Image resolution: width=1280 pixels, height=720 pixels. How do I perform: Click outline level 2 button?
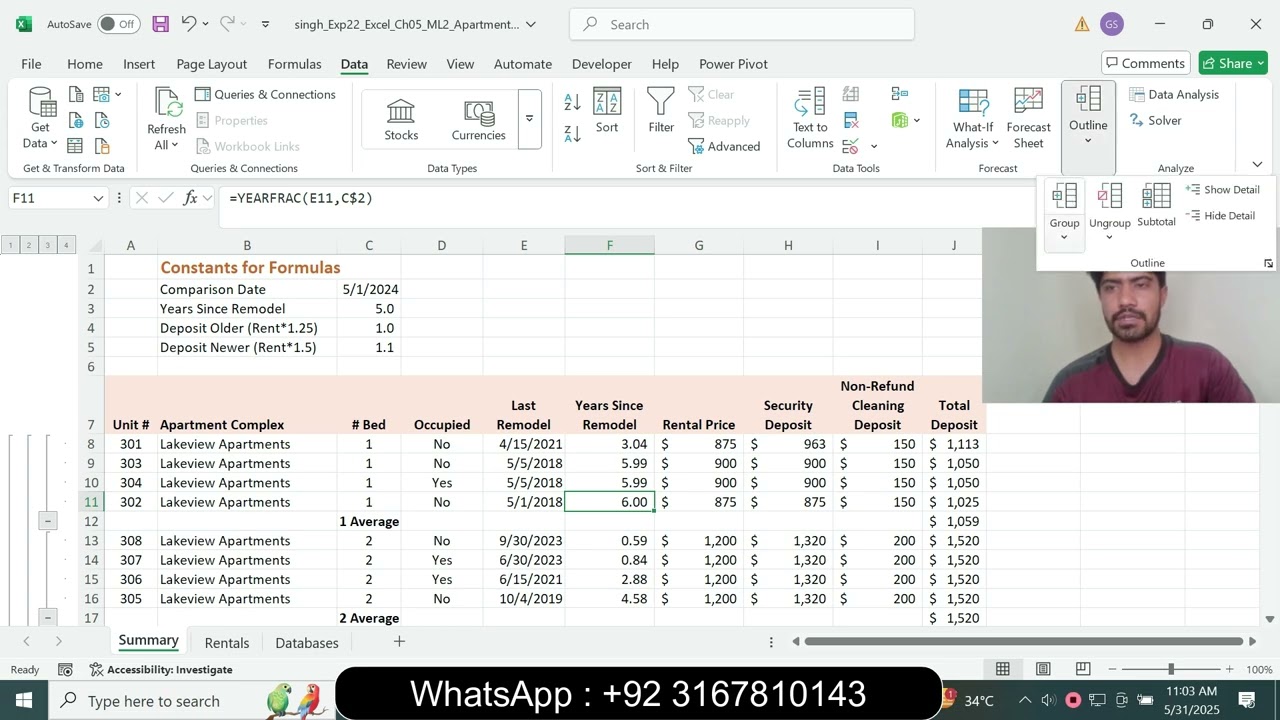point(28,245)
